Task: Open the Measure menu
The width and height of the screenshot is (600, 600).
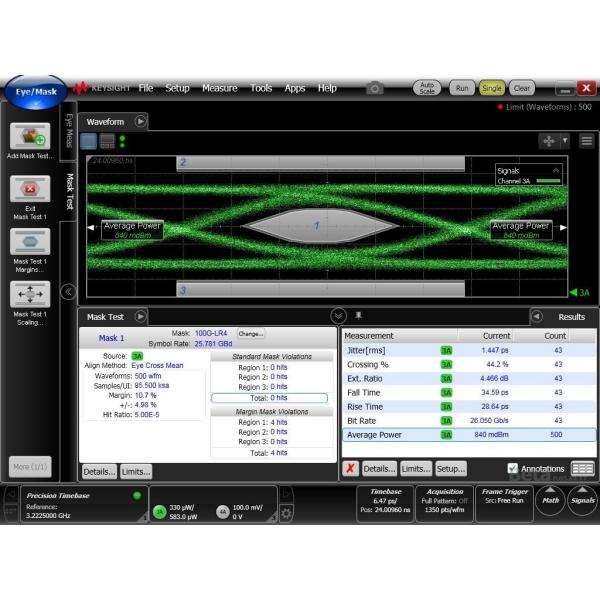Action: [x=219, y=88]
